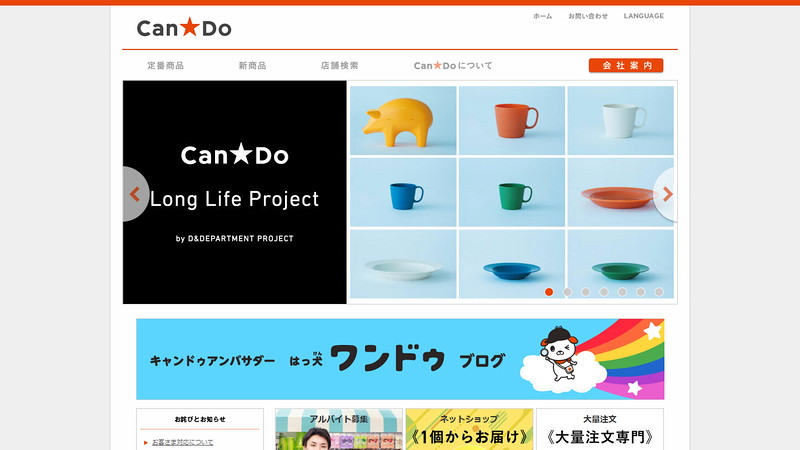Click the yellow pig figurine image
800x450 pixels.
(x=403, y=120)
